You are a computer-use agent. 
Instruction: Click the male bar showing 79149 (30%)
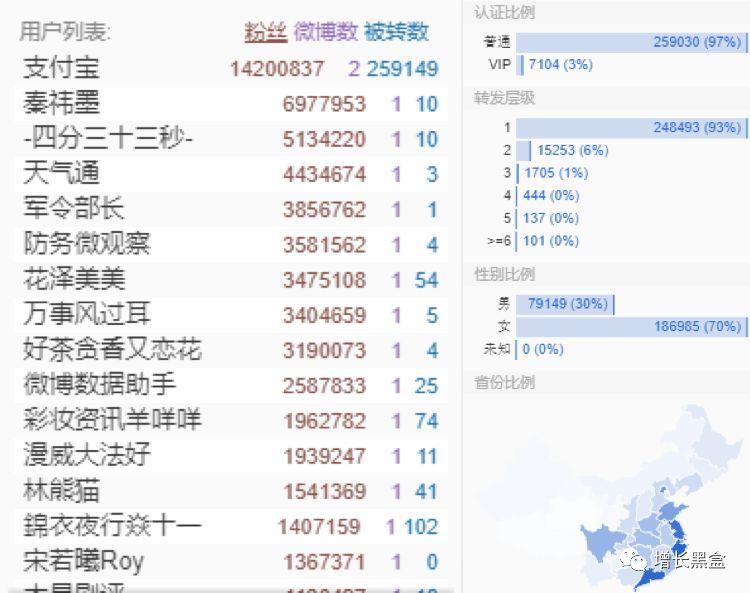tap(565, 304)
